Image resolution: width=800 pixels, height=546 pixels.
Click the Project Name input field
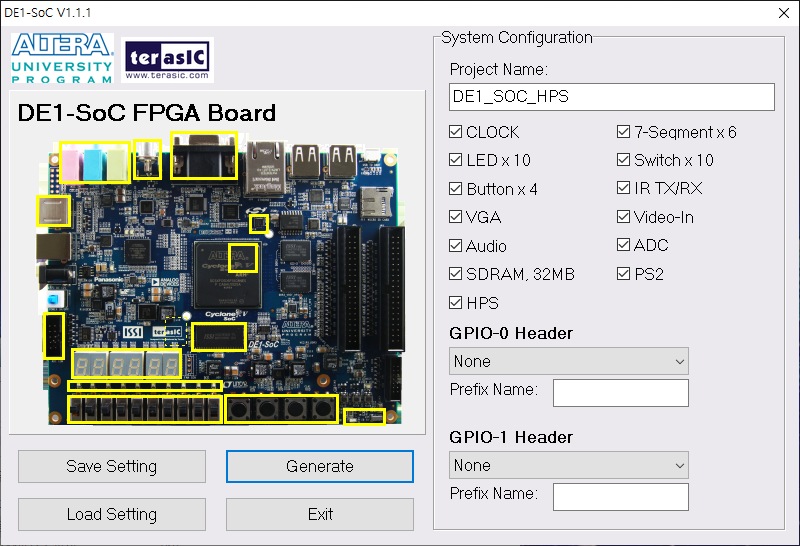(612, 97)
